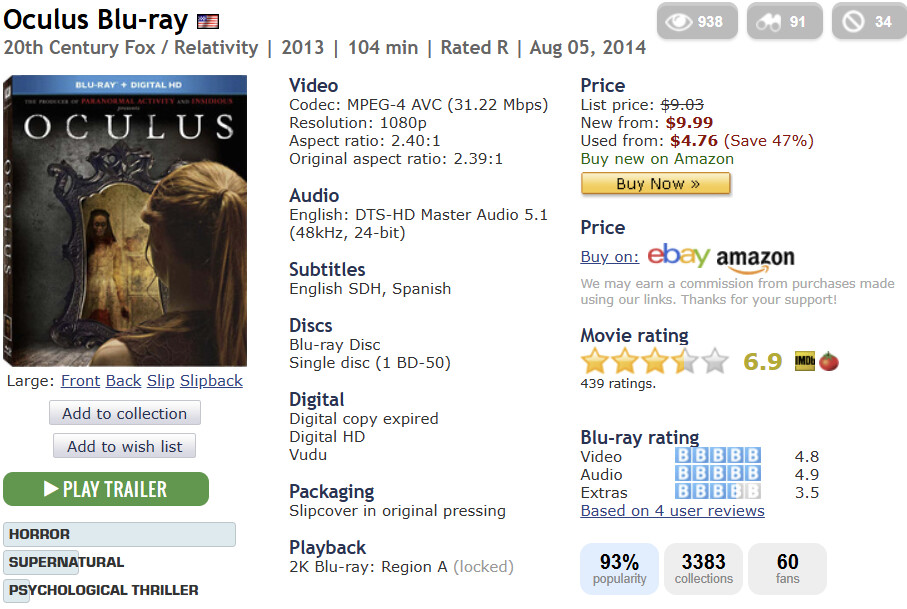Click the Oculus Blu-ray cover thumbnail
The height and width of the screenshot is (609, 907).
[x=125, y=220]
